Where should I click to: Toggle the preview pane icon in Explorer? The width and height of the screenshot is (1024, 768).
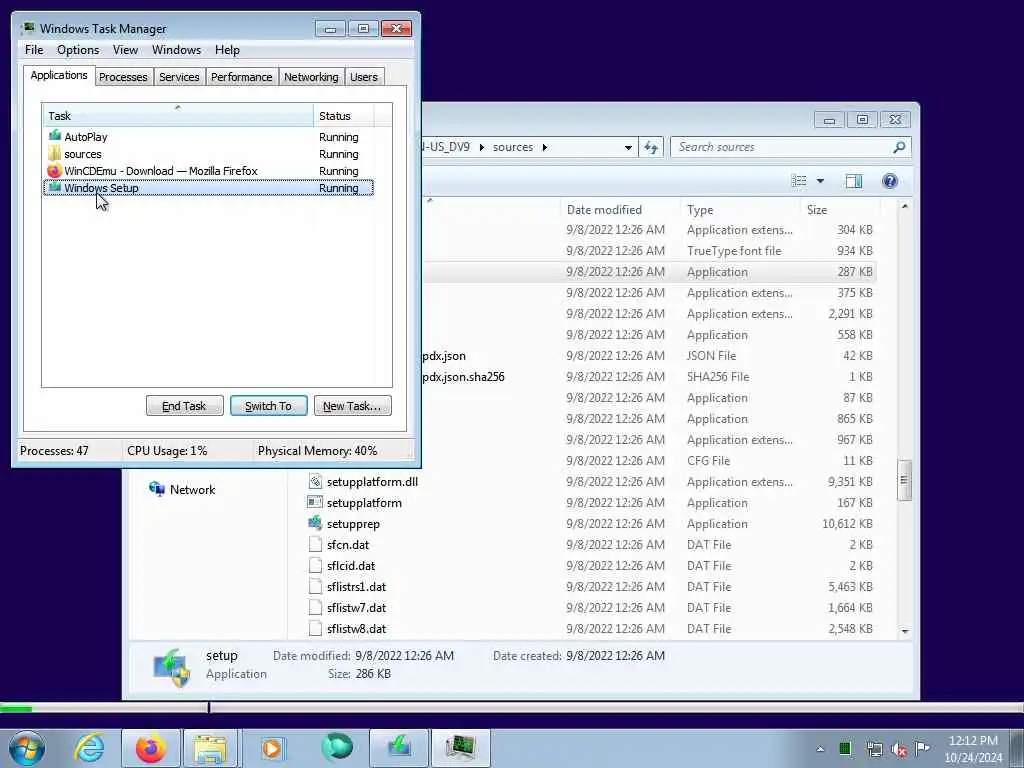coord(854,181)
